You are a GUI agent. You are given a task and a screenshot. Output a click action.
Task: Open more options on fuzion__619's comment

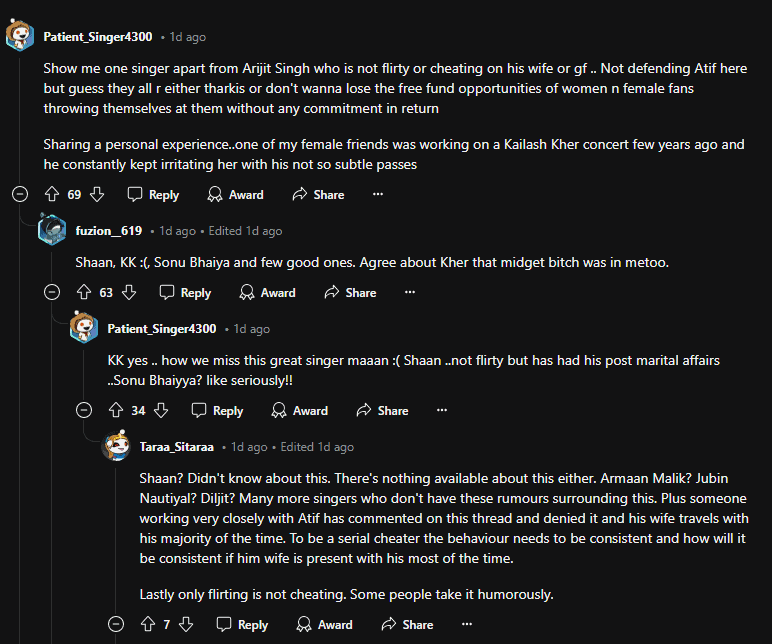click(x=409, y=292)
